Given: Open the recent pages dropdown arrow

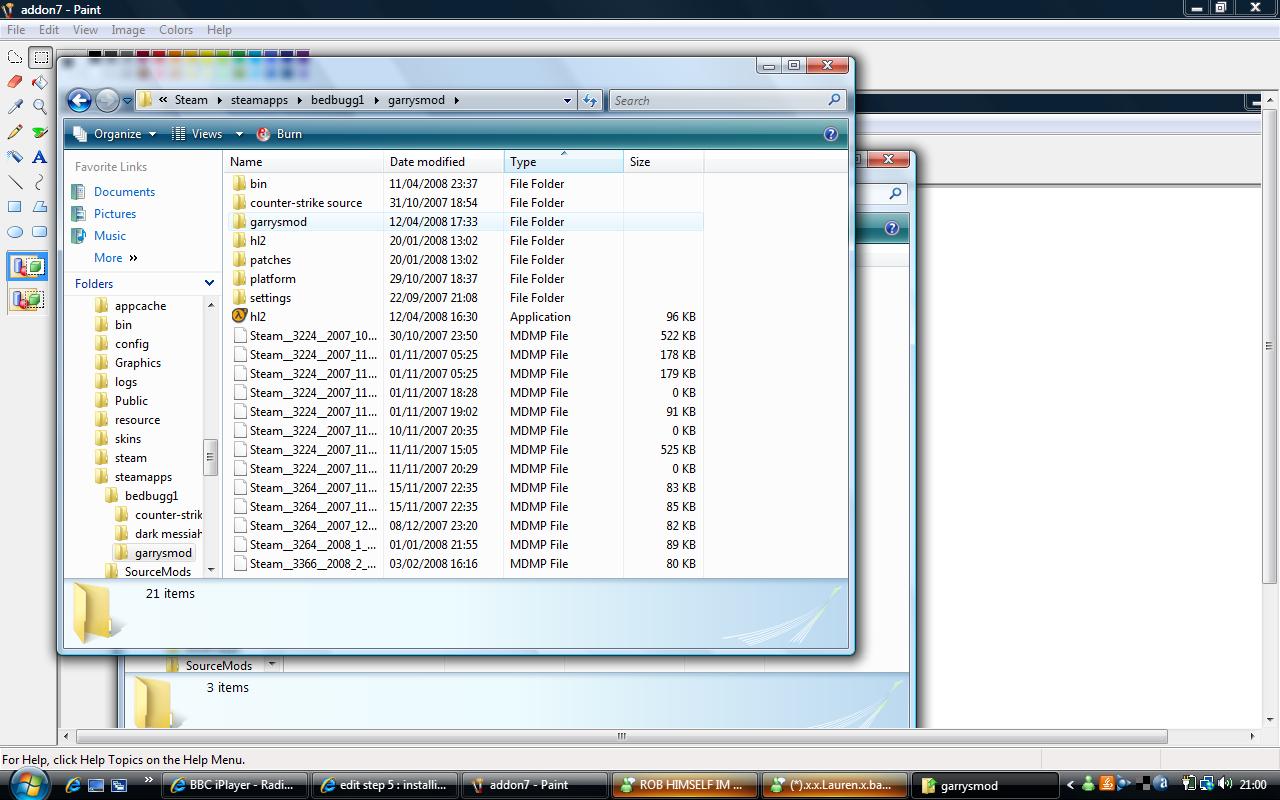Looking at the screenshot, I should pyautogui.click(x=127, y=100).
